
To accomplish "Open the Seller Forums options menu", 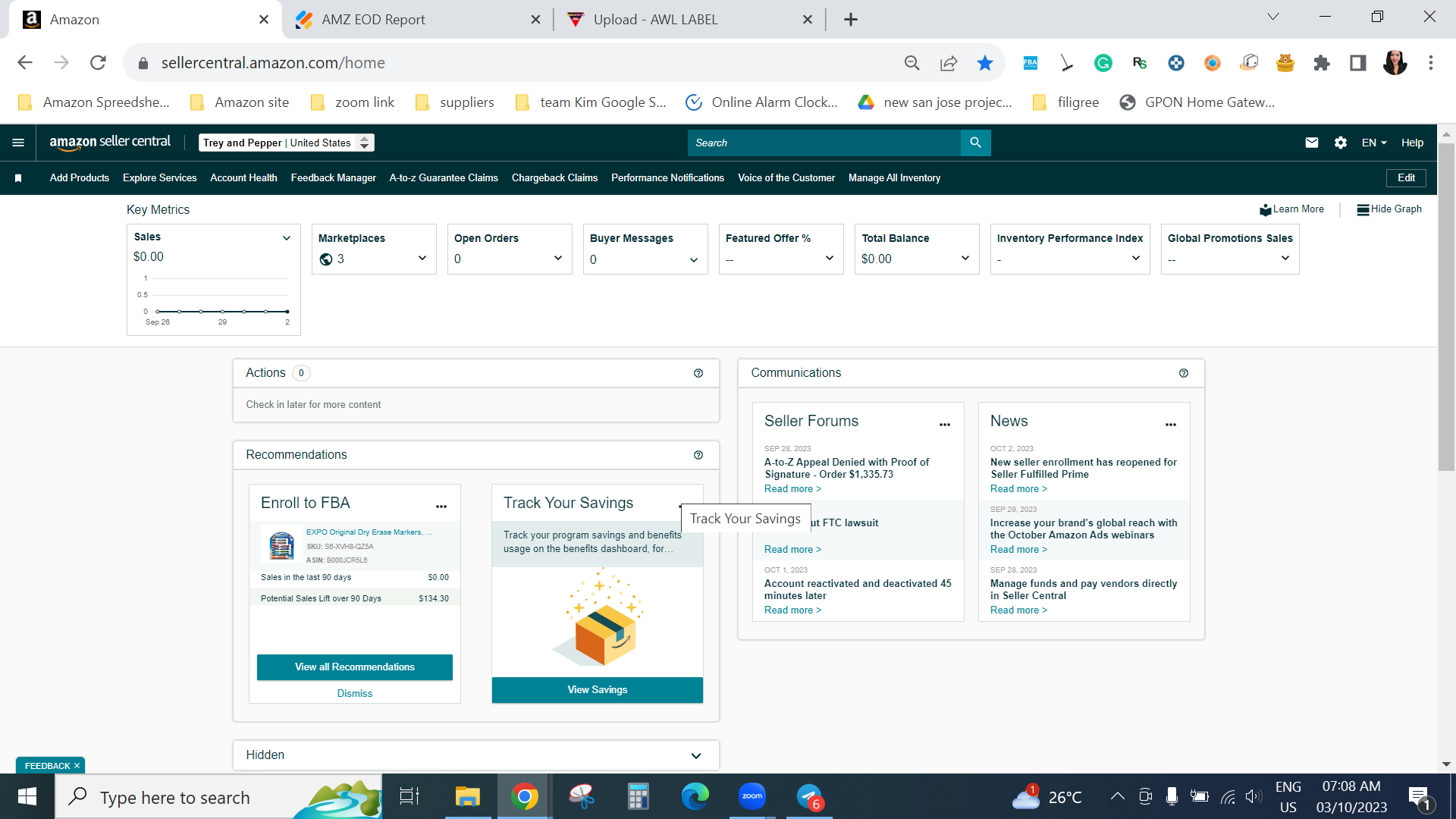I will pyautogui.click(x=945, y=424).
